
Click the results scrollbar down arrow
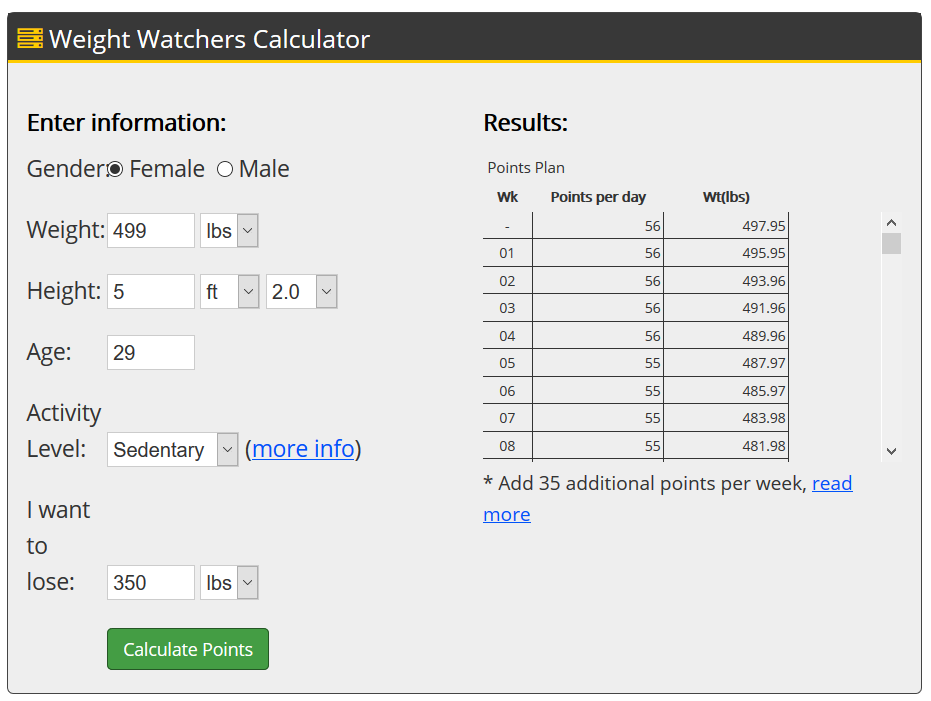coord(891,451)
